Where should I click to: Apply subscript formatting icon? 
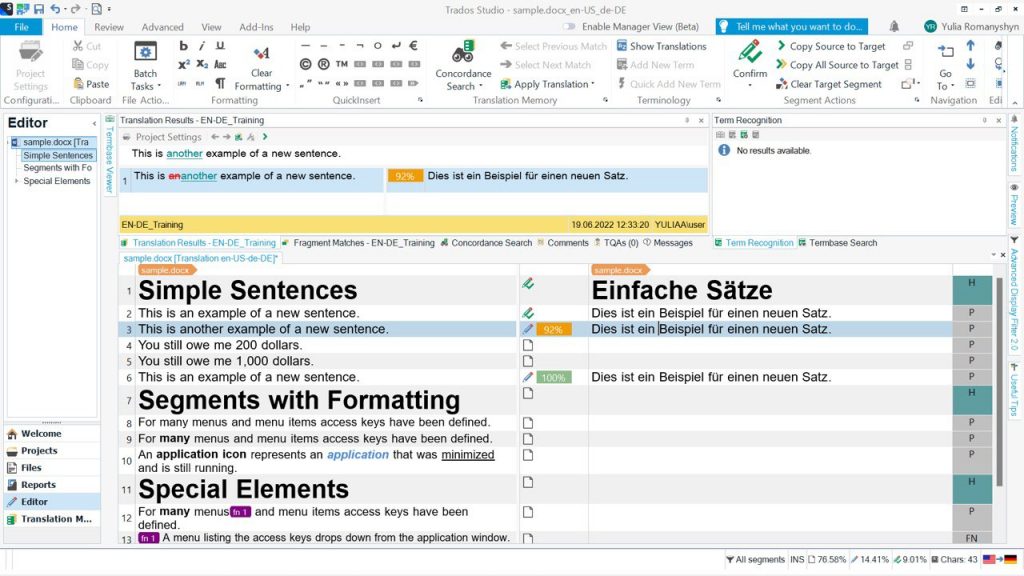[202, 64]
